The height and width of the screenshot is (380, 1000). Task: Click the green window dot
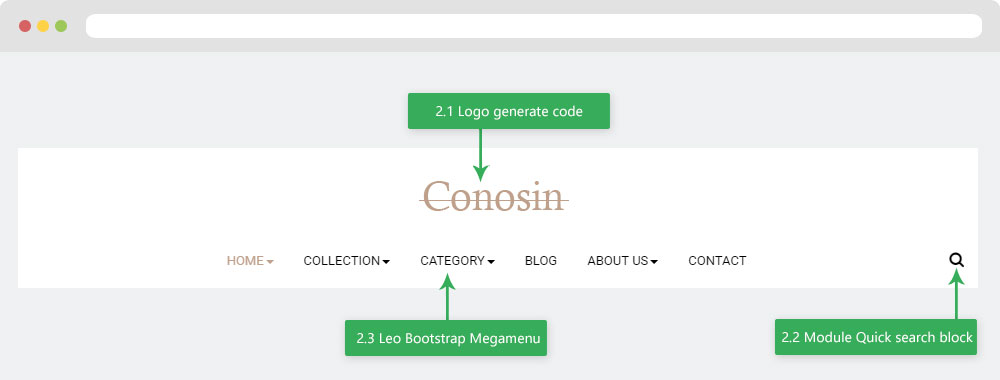click(x=61, y=26)
